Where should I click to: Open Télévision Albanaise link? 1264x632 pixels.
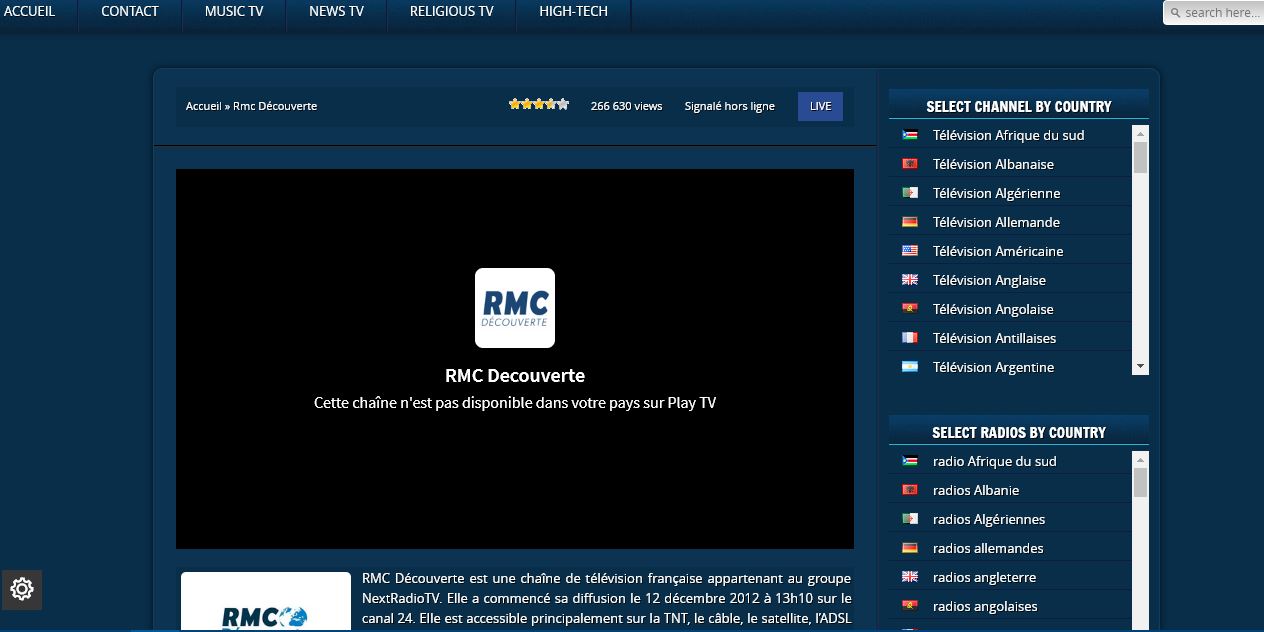pos(993,164)
